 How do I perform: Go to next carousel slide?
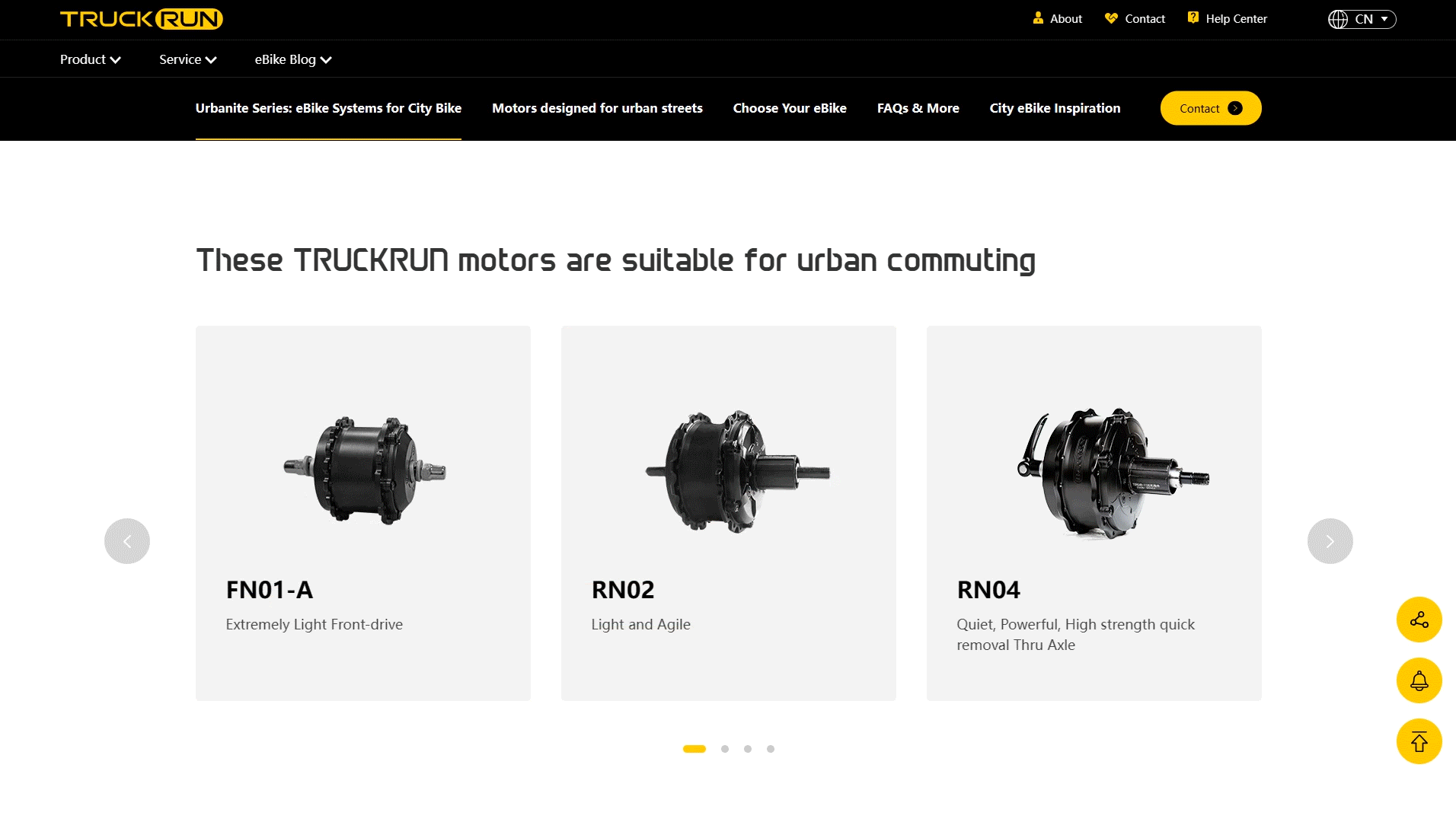tap(1330, 541)
